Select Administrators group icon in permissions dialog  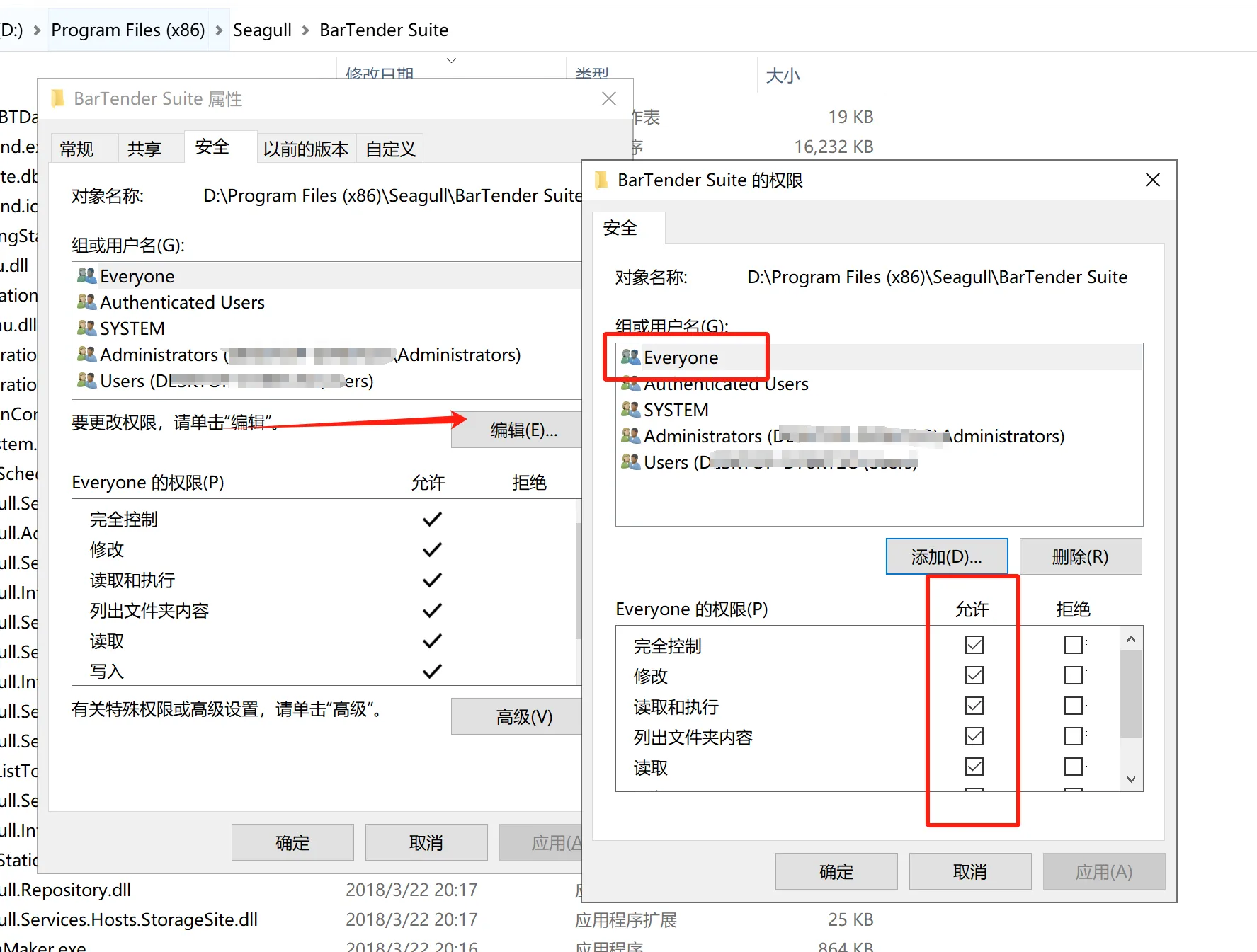click(630, 436)
